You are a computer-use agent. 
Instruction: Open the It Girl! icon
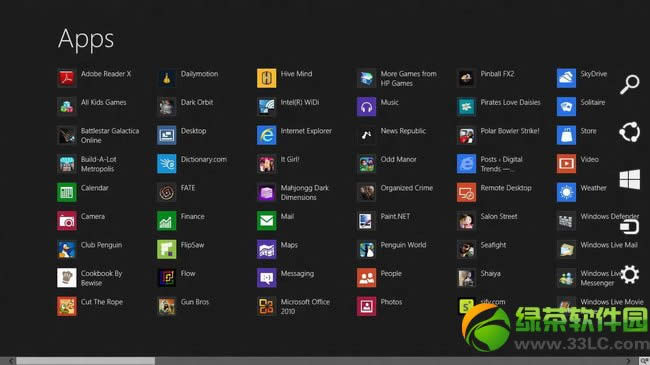pos(267,164)
